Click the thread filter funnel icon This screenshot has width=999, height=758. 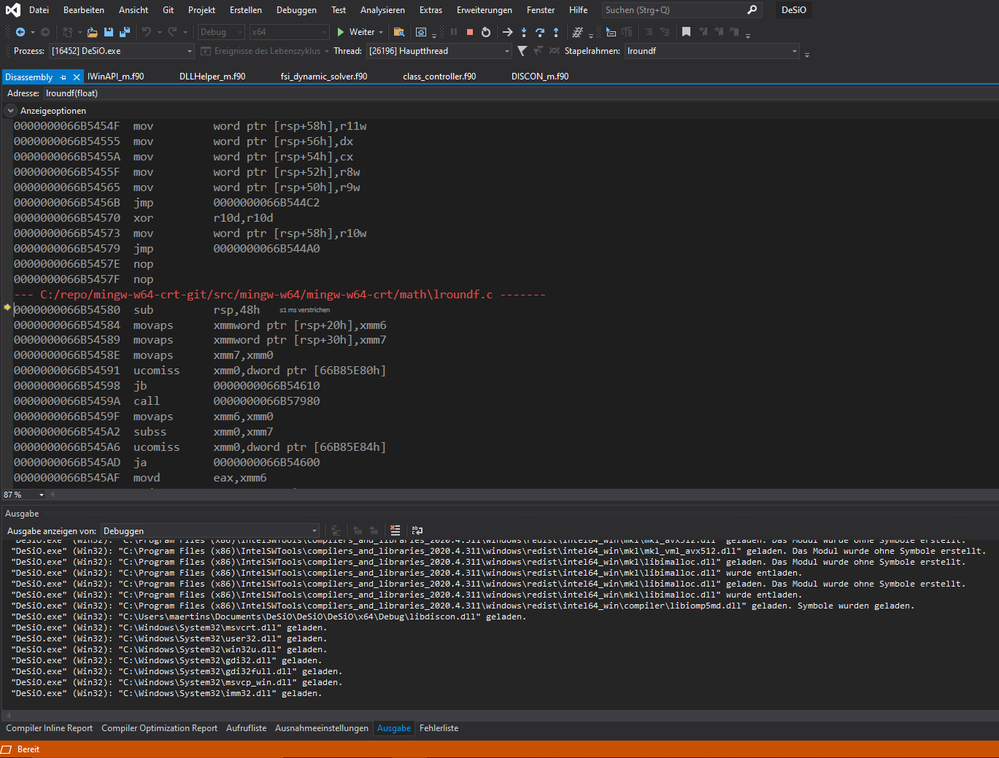click(522, 51)
